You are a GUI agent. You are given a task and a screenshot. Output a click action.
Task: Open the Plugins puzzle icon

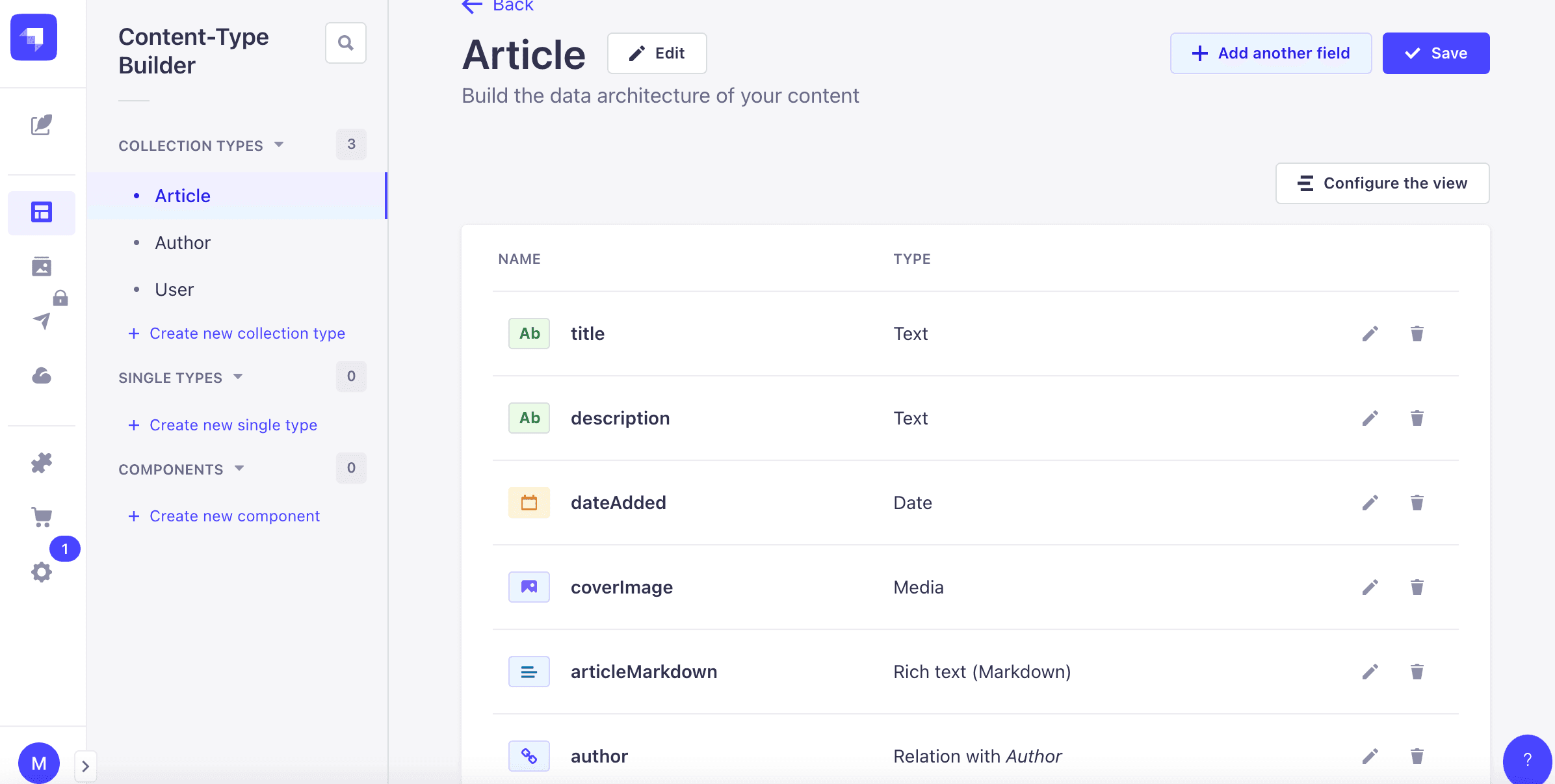point(42,463)
